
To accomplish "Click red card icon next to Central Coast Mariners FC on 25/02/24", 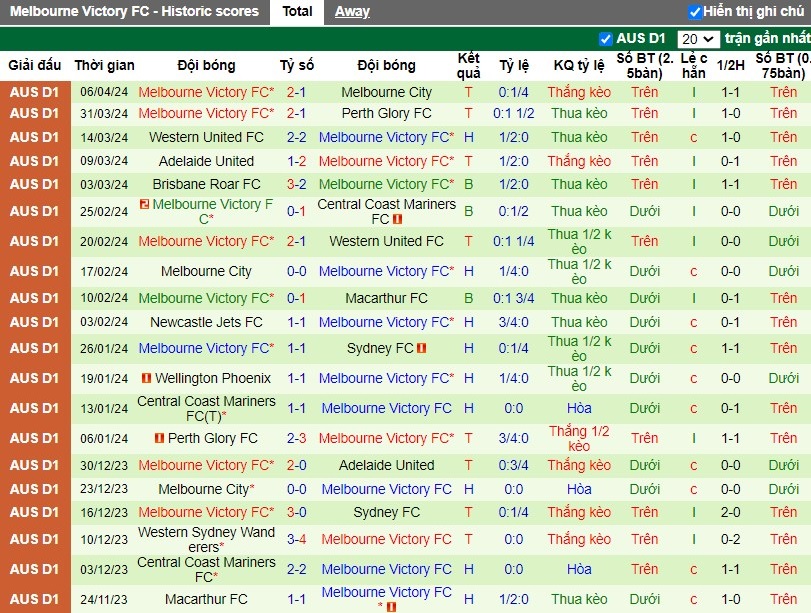I will [397, 219].
